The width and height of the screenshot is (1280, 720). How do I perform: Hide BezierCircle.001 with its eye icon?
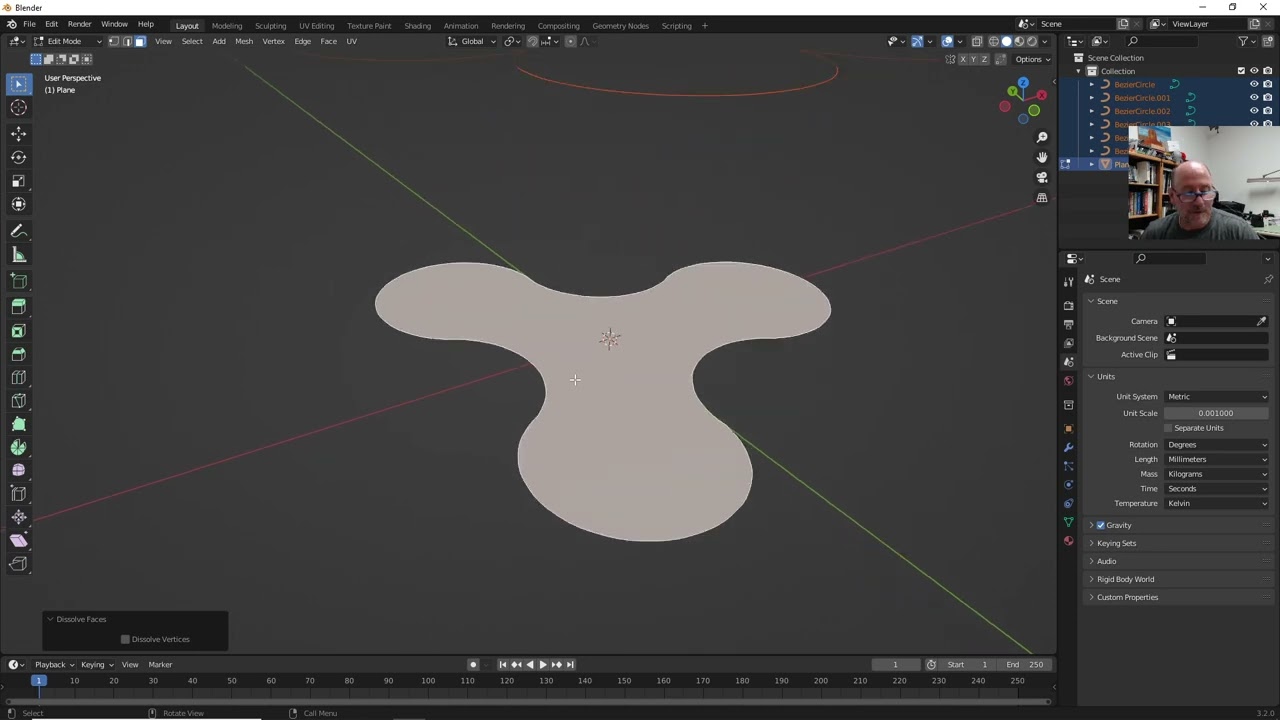point(1254,98)
